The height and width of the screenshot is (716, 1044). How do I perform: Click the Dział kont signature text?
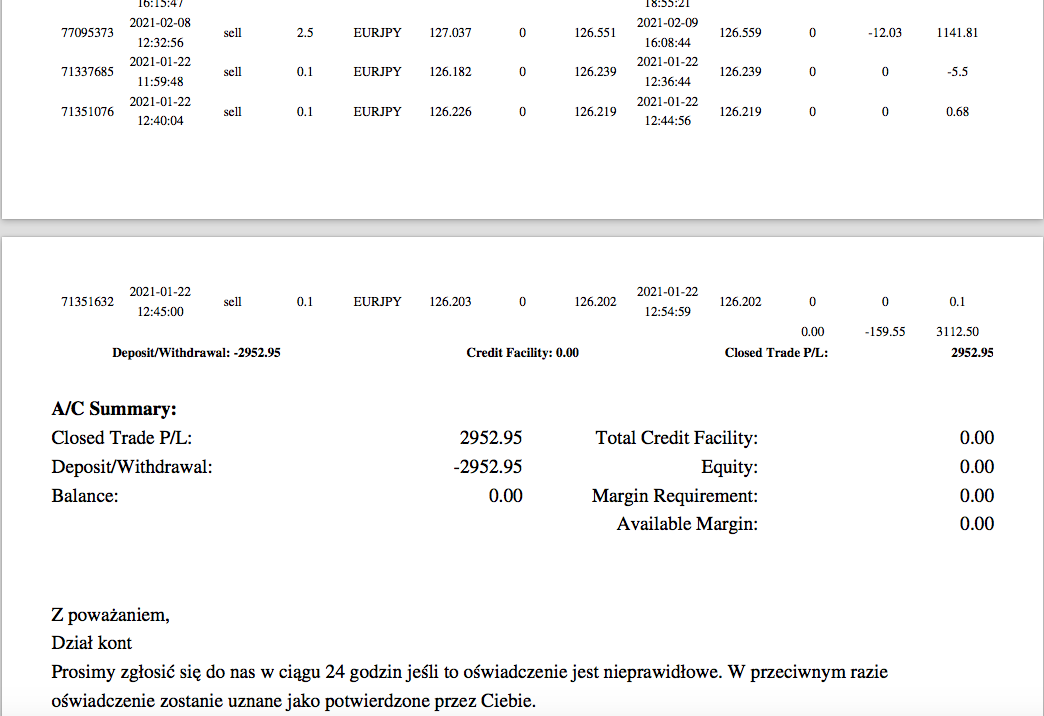tap(91, 643)
